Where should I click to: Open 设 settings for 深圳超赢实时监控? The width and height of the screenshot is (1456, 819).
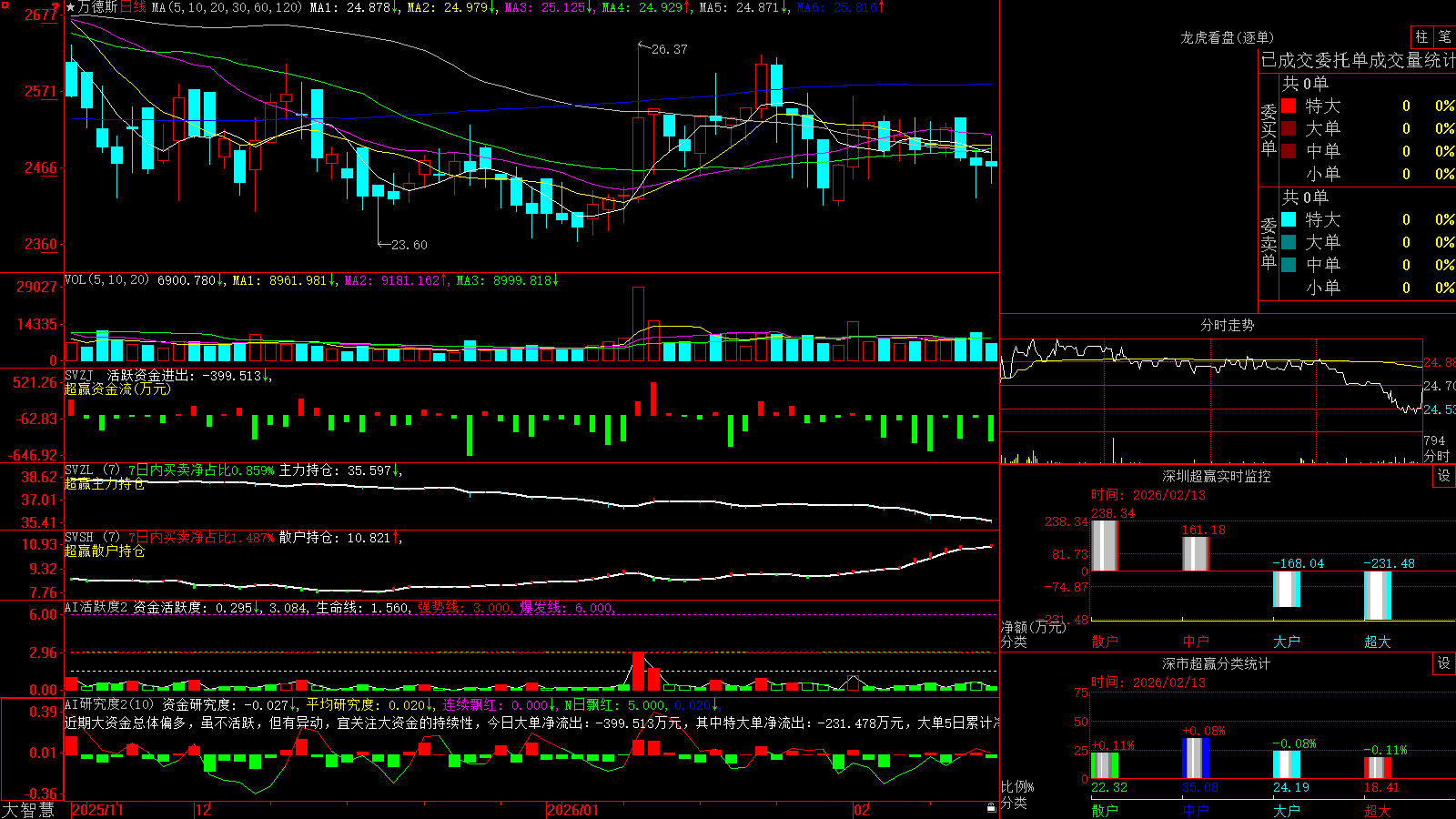[x=1444, y=476]
